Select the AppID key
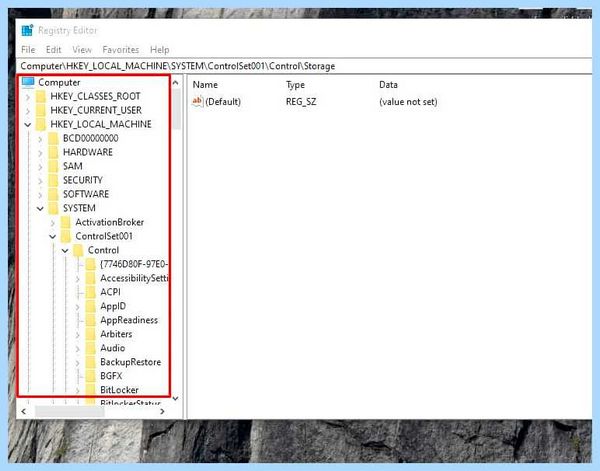The width and height of the screenshot is (600, 471). click(113, 306)
